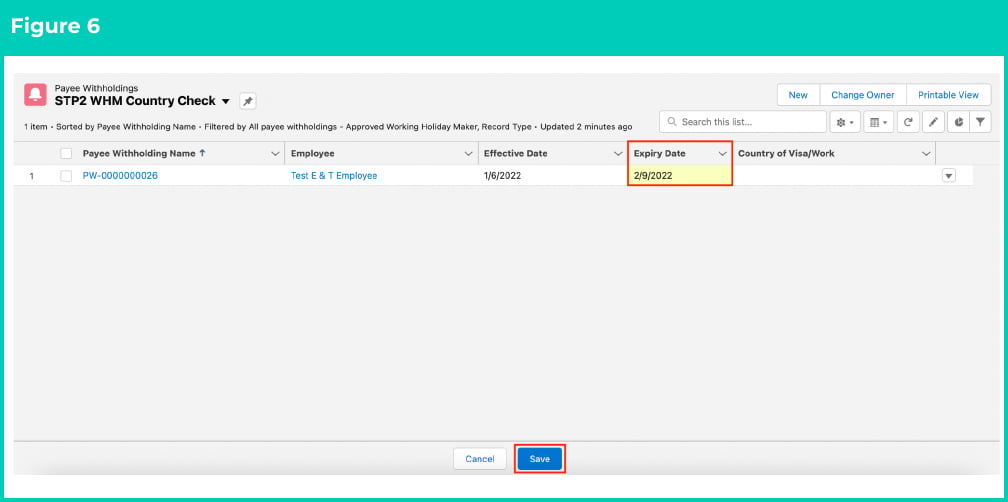The width and height of the screenshot is (1008, 502).
Task: Open Employee column menu chevron
Action: point(468,154)
